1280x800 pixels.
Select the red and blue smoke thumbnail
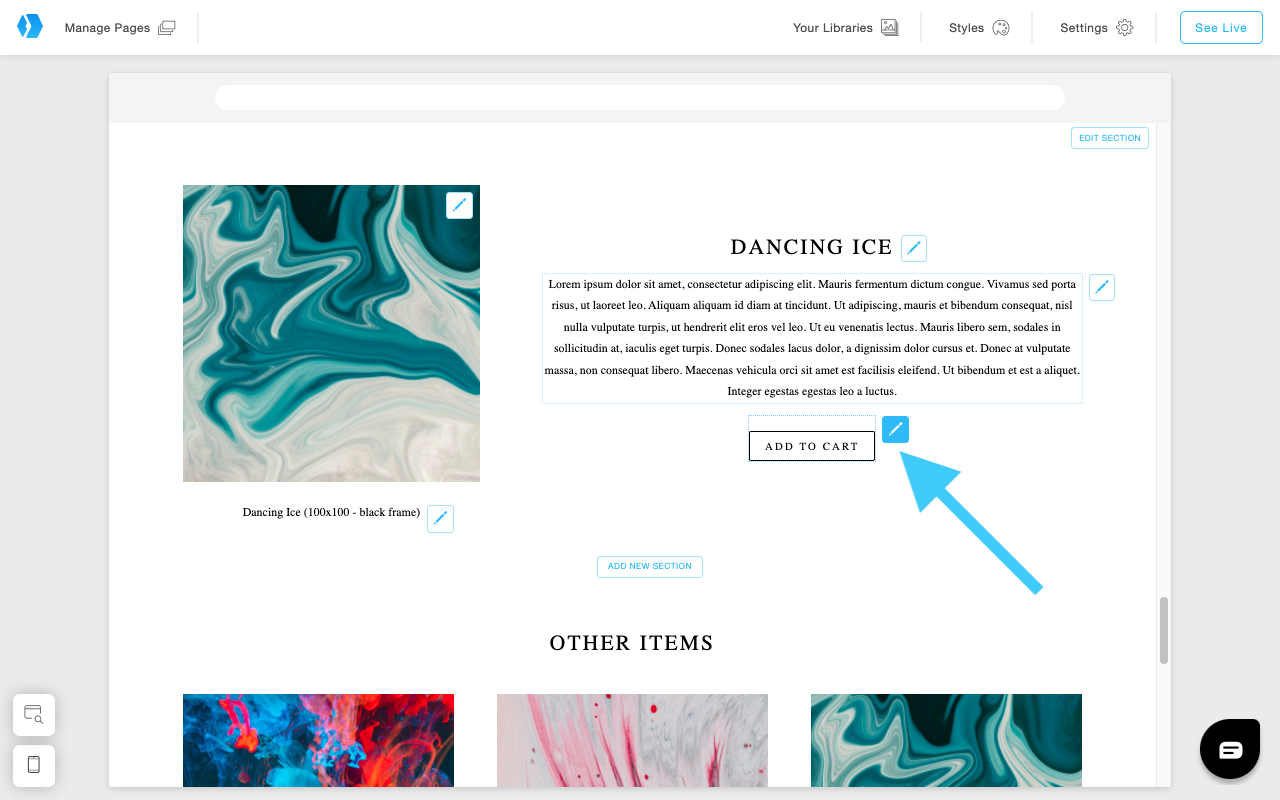click(318, 740)
